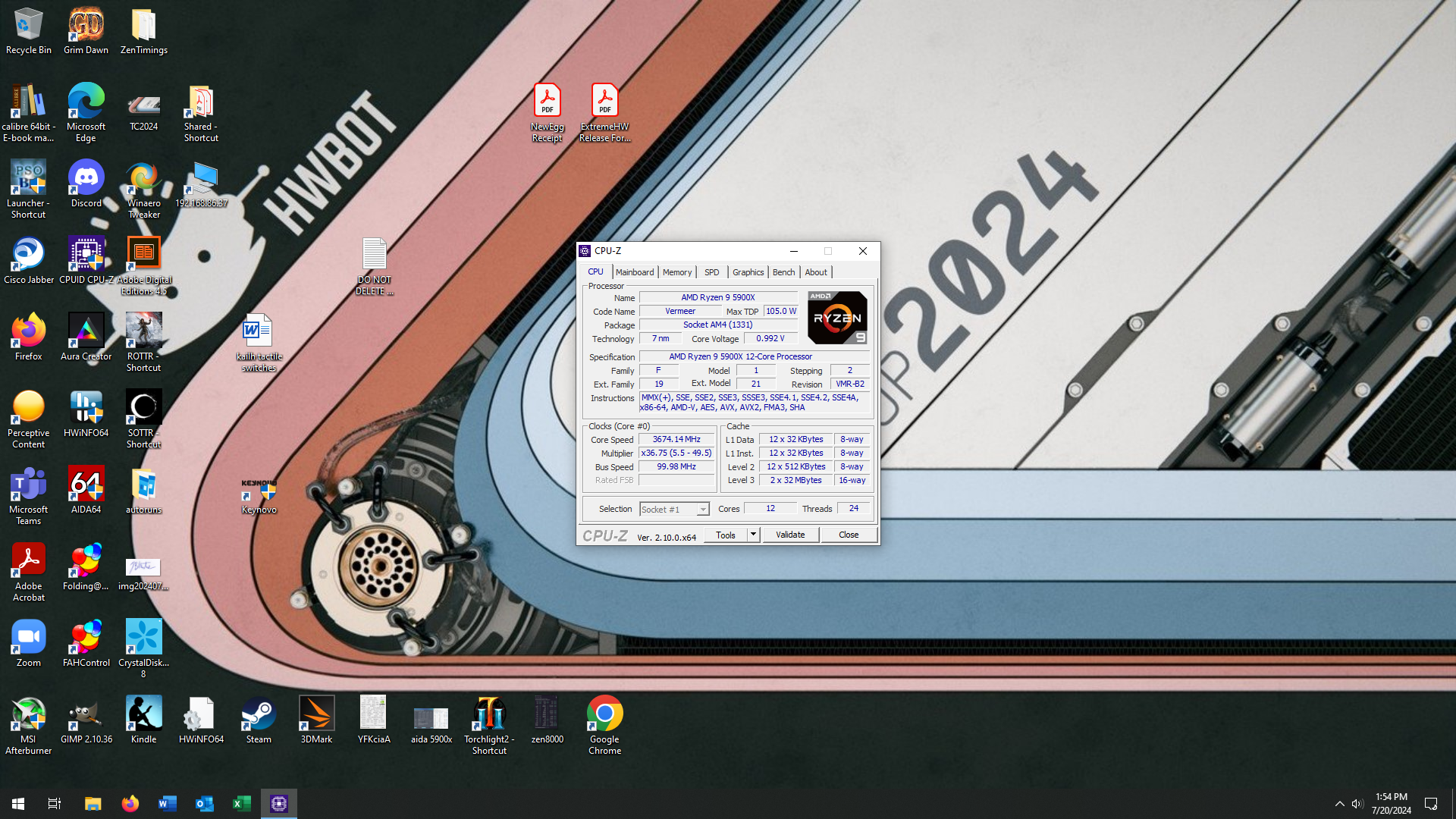Select the CPU tab in CPU-Z
The image size is (1456, 819).
[596, 271]
